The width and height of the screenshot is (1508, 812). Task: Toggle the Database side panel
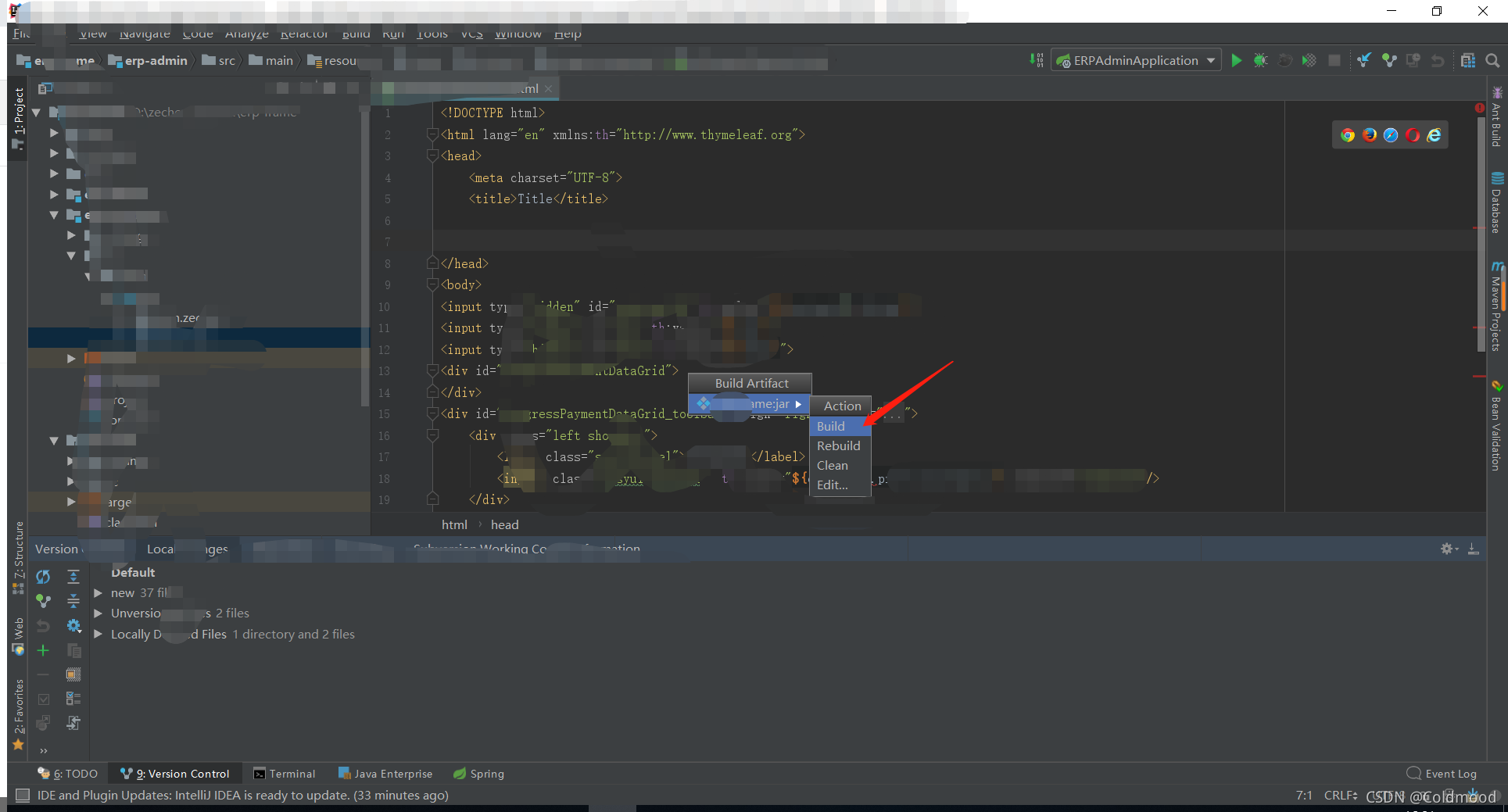[1496, 203]
